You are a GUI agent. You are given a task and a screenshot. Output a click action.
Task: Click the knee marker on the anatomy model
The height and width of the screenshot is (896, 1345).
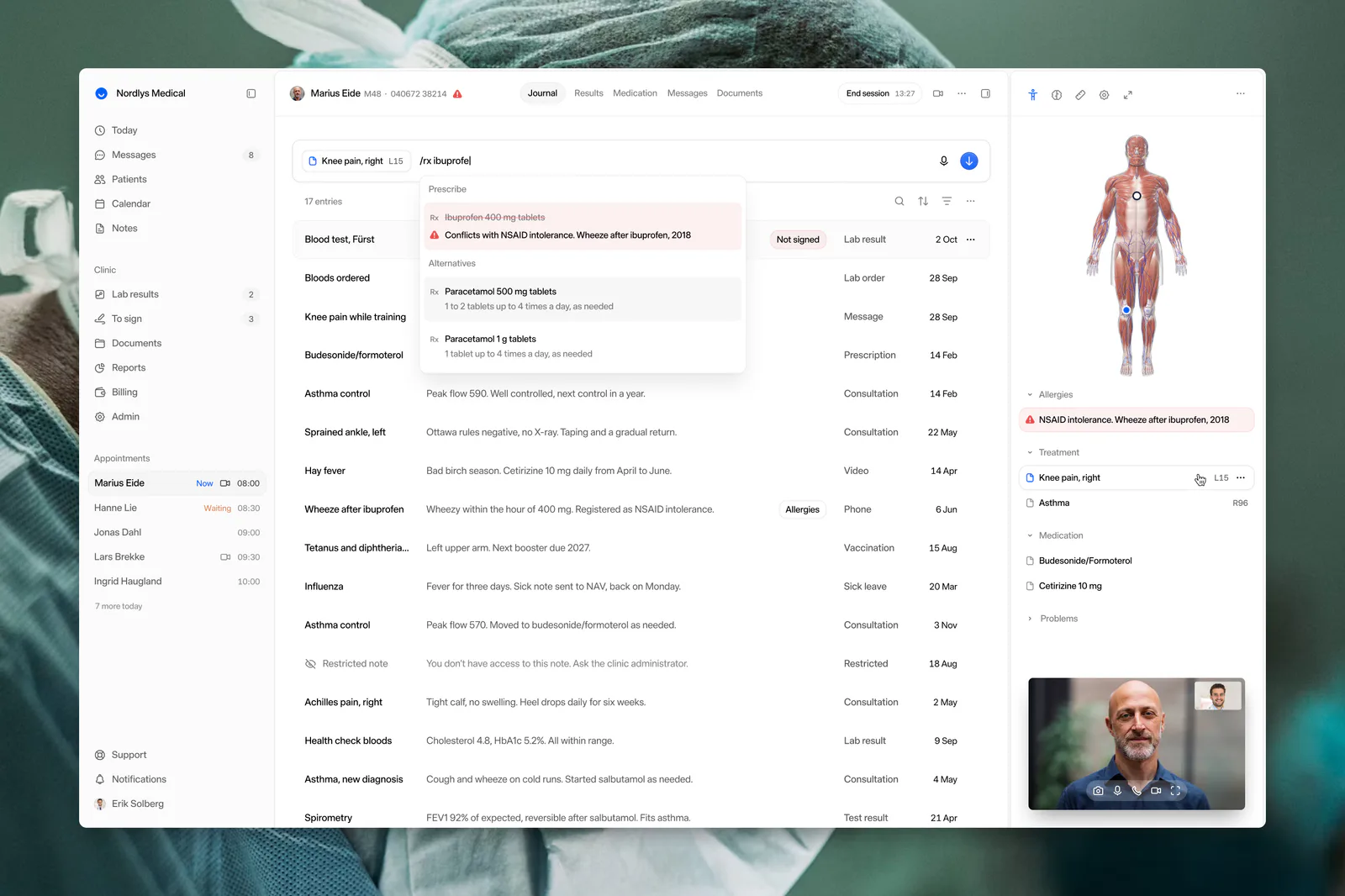point(1126,310)
